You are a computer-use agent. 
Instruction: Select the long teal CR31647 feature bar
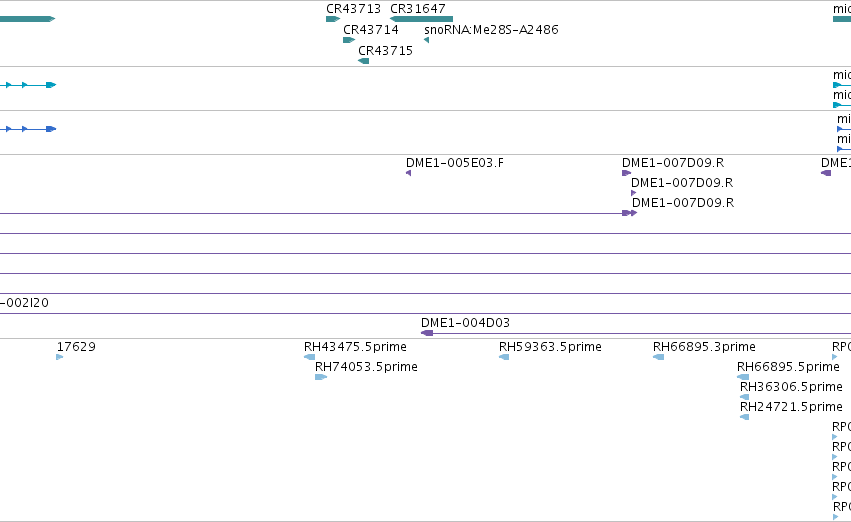pyautogui.click(x=421, y=19)
